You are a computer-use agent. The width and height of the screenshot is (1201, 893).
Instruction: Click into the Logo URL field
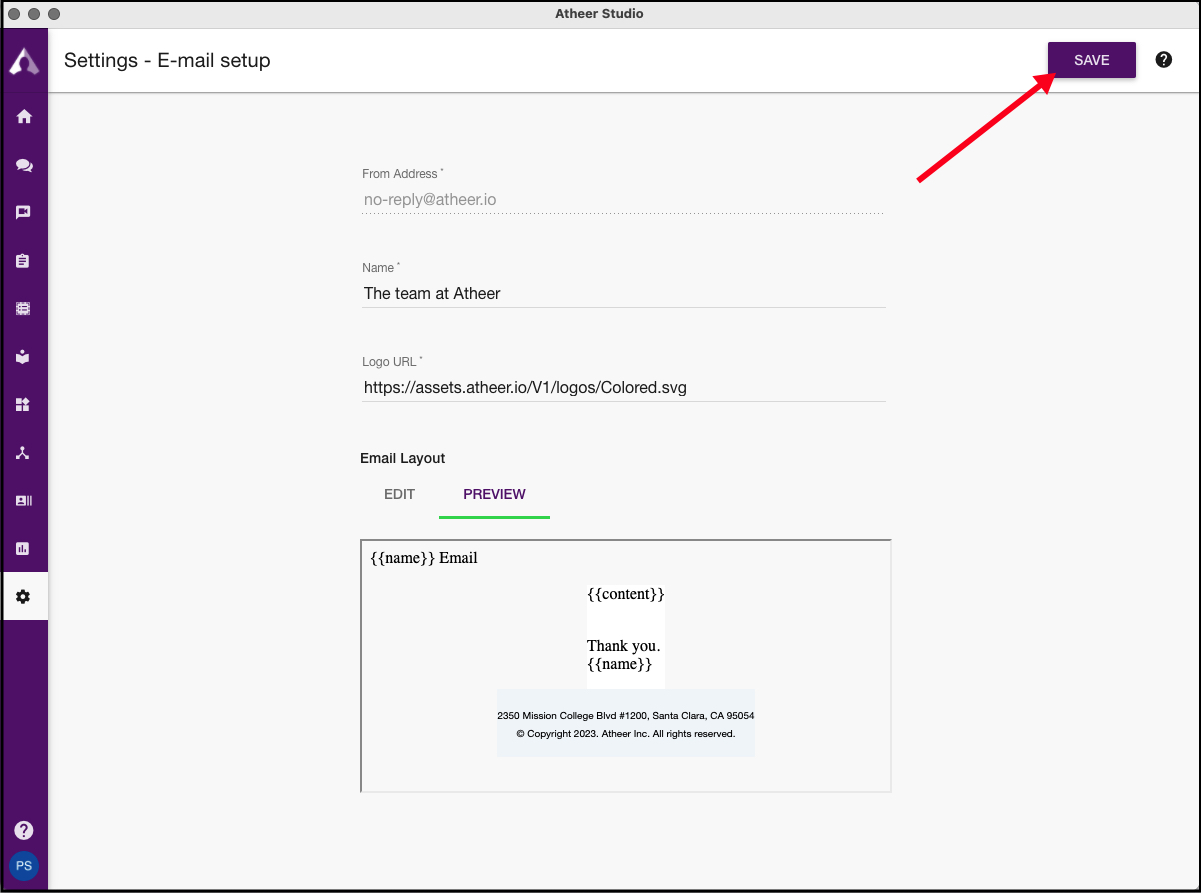pos(623,388)
